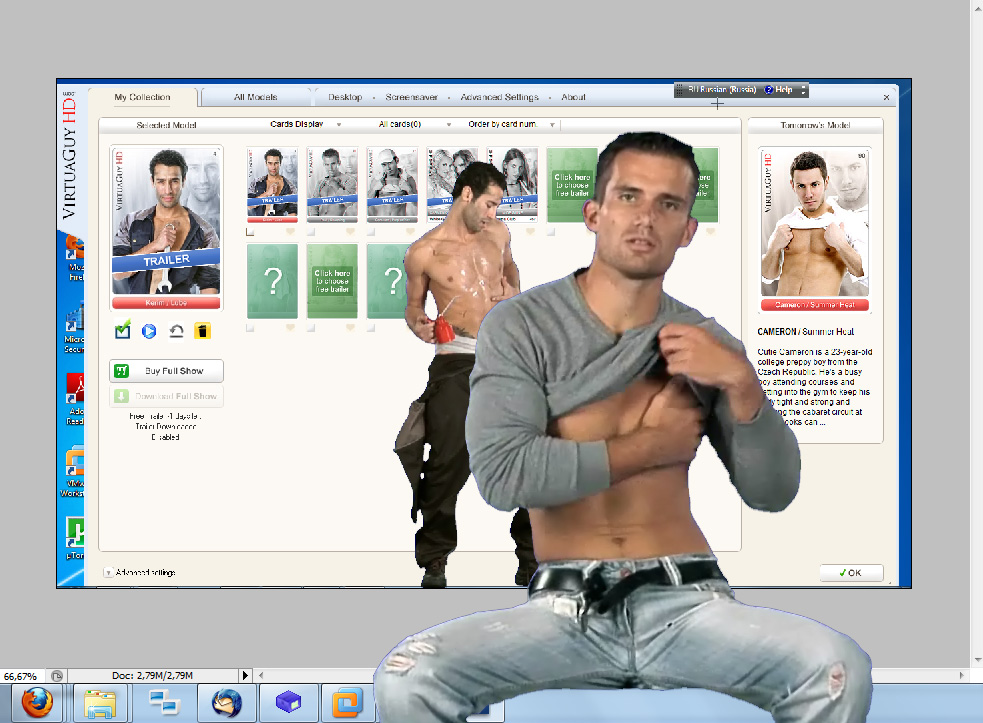This screenshot has height=723, width=983.
Task: Click the 66,67% zoom field
Action: pos(21,676)
